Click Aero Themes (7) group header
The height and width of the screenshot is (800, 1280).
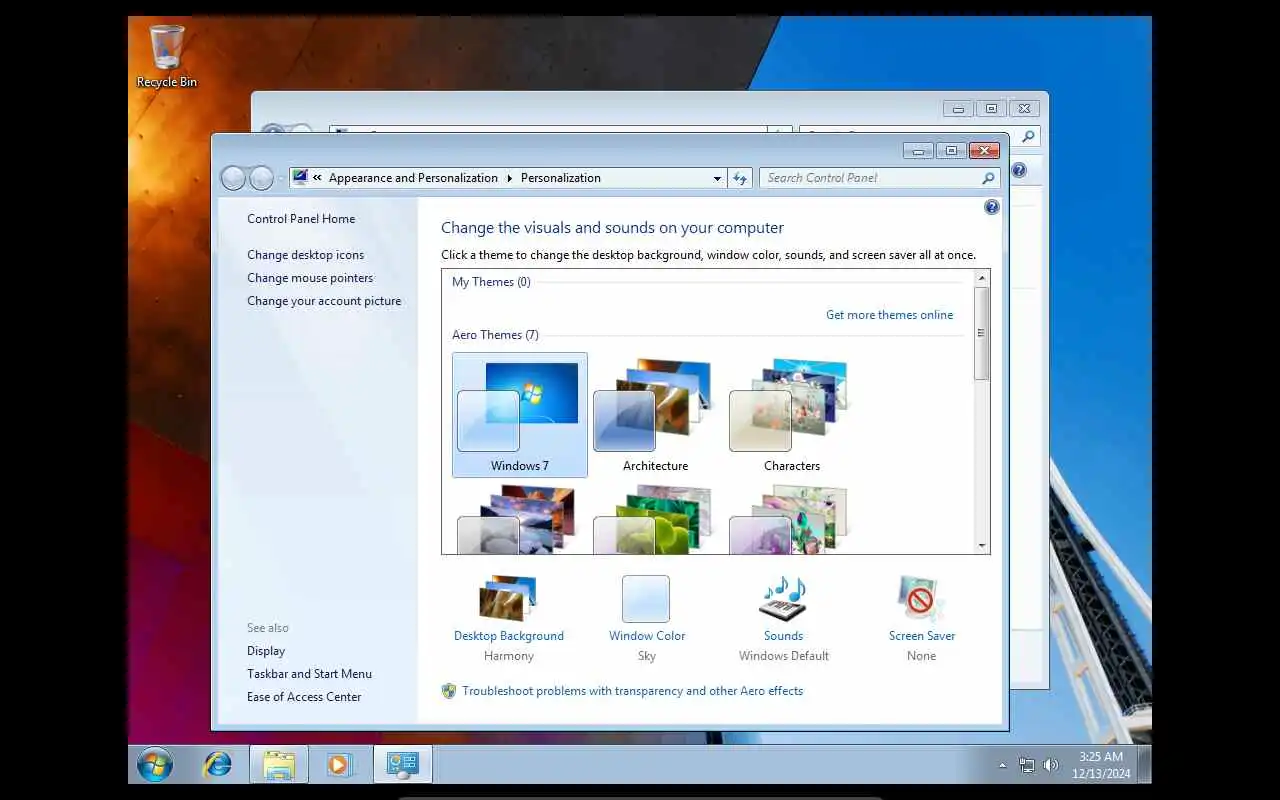point(495,335)
